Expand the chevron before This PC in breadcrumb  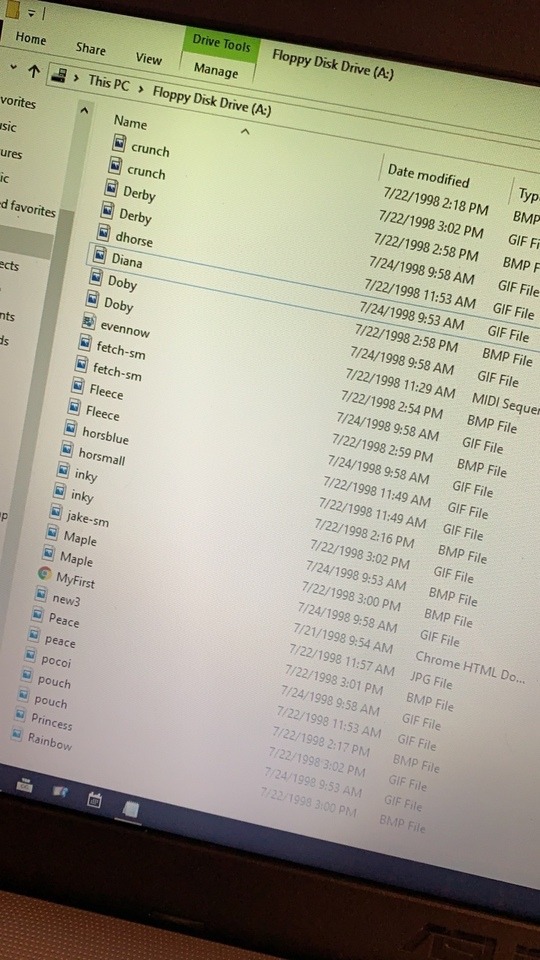[x=77, y=78]
